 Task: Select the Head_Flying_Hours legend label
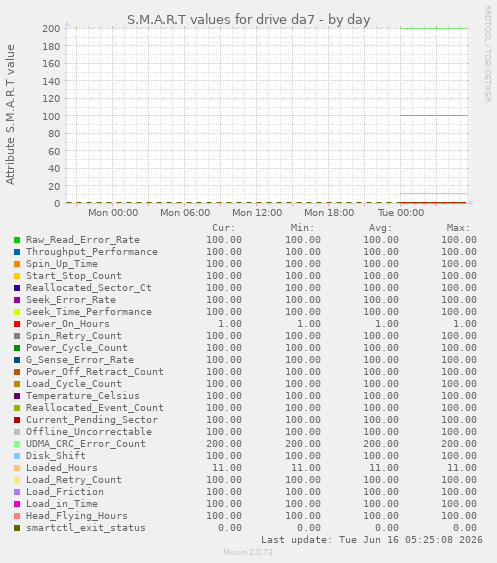[x=77, y=516]
